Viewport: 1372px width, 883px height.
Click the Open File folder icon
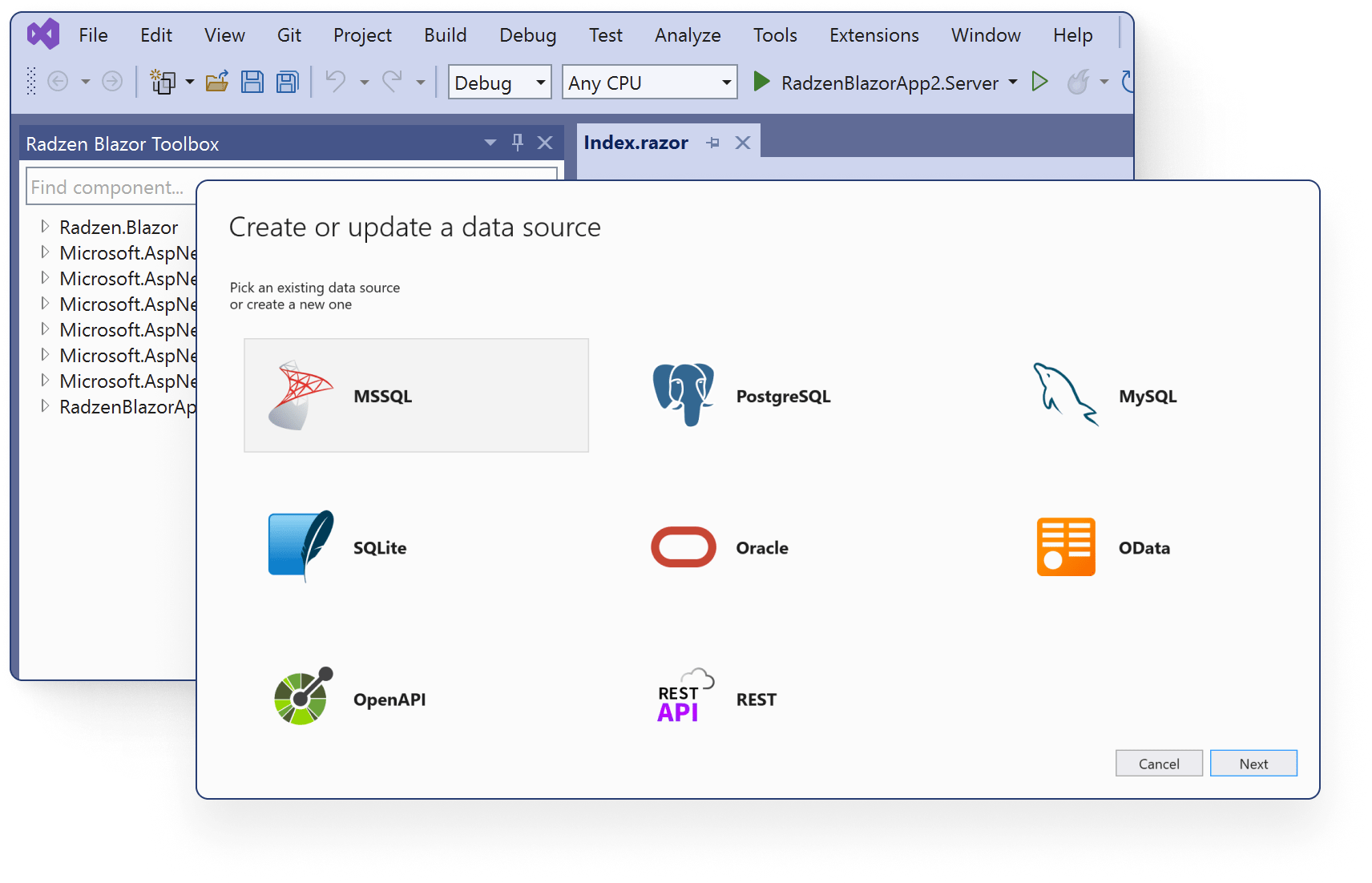(217, 82)
